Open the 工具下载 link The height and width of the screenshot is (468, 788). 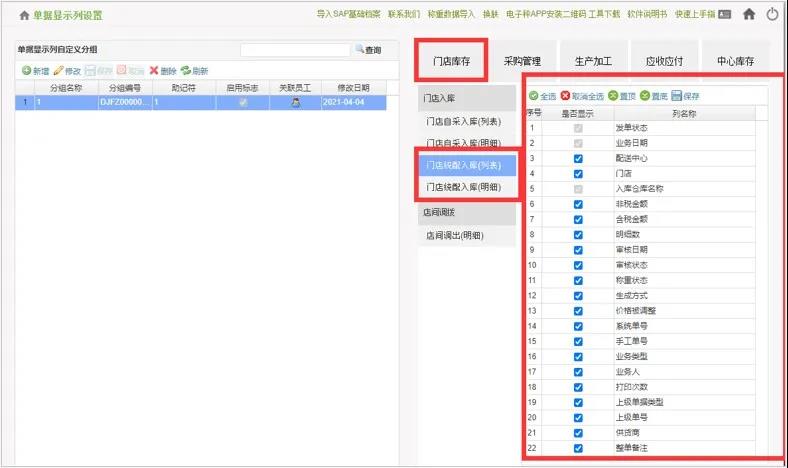coord(604,14)
